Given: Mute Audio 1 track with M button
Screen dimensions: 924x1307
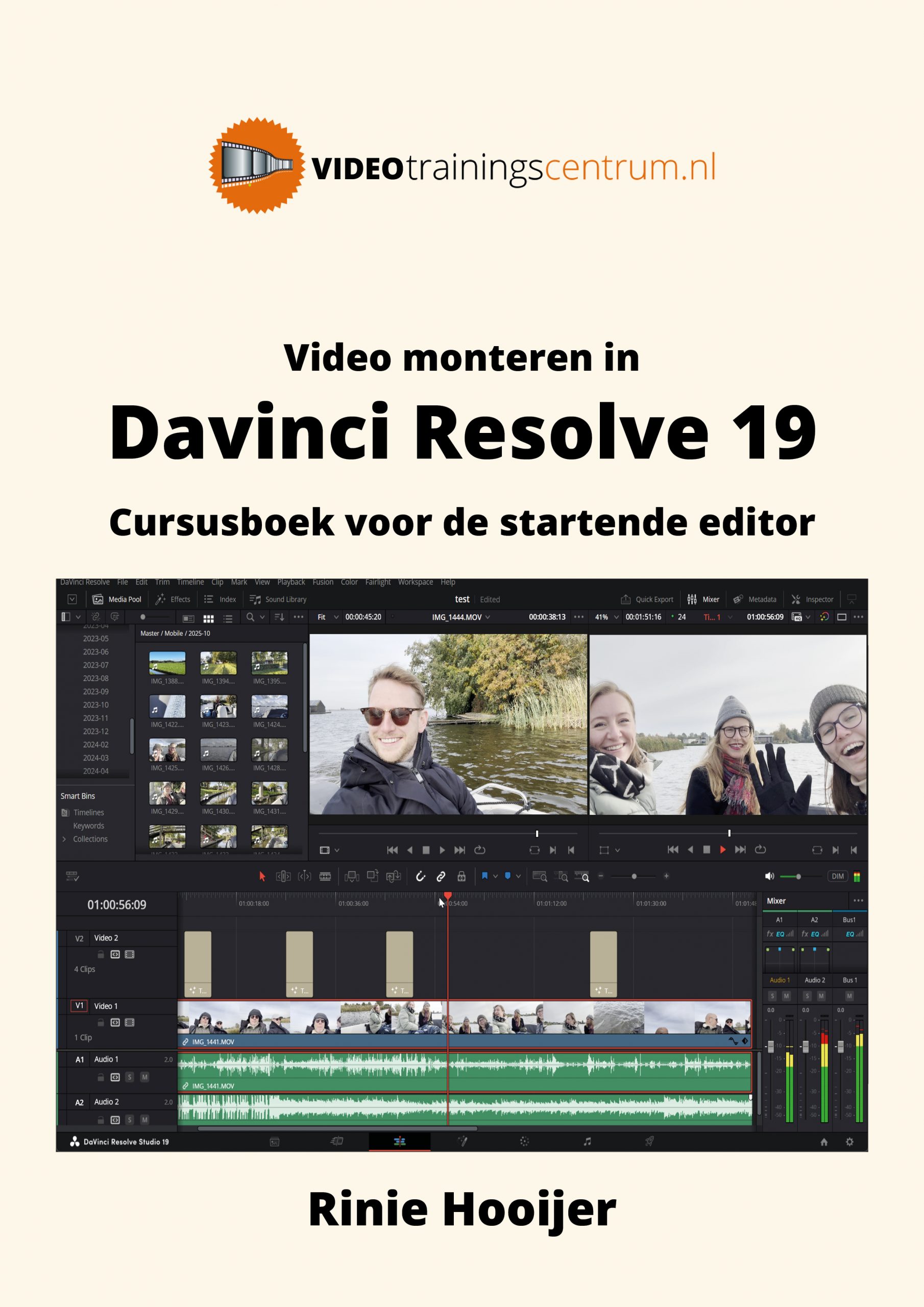Looking at the screenshot, I should pyautogui.click(x=144, y=1077).
